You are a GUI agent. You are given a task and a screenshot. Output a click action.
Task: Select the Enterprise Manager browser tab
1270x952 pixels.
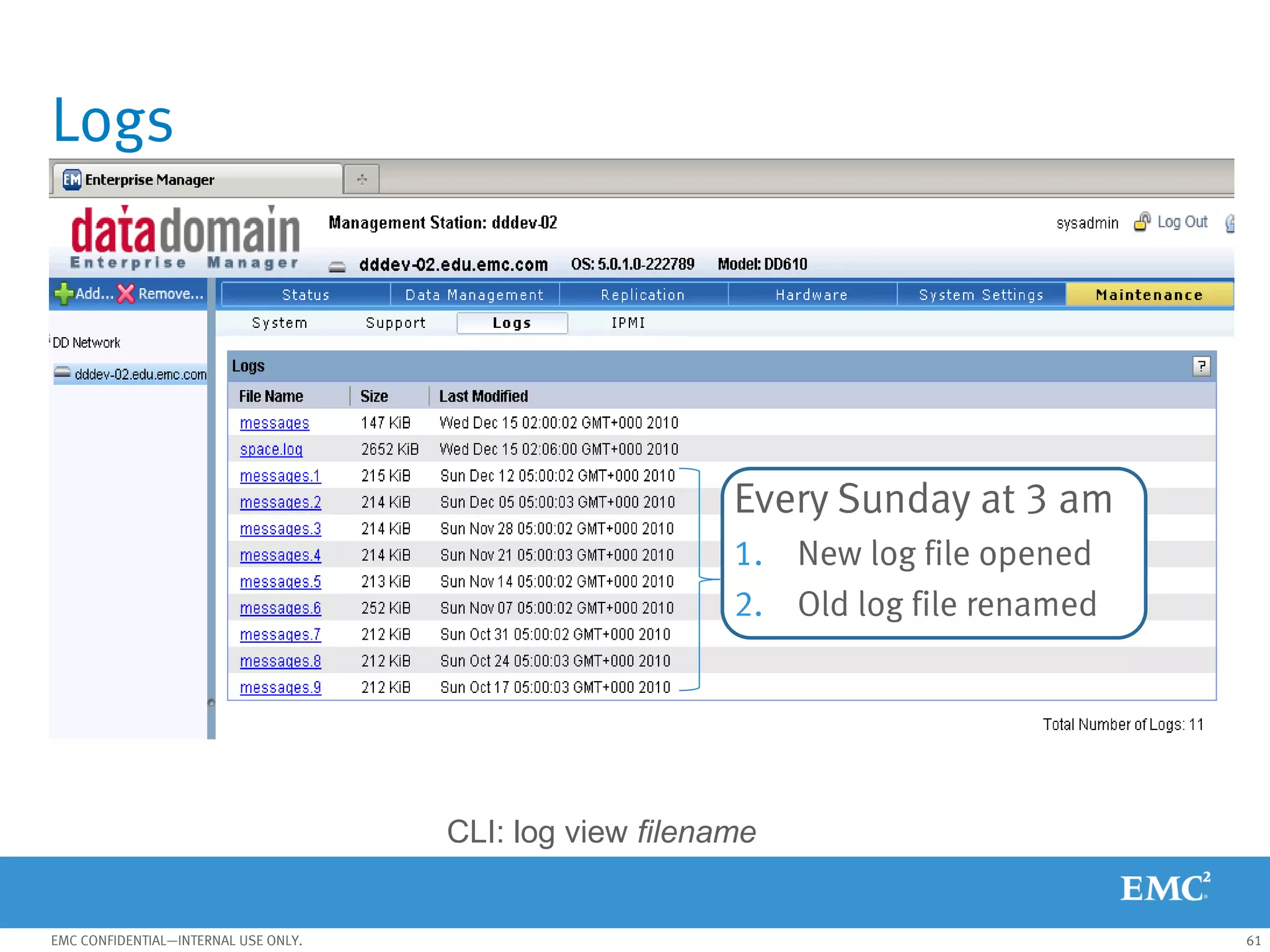point(197,180)
